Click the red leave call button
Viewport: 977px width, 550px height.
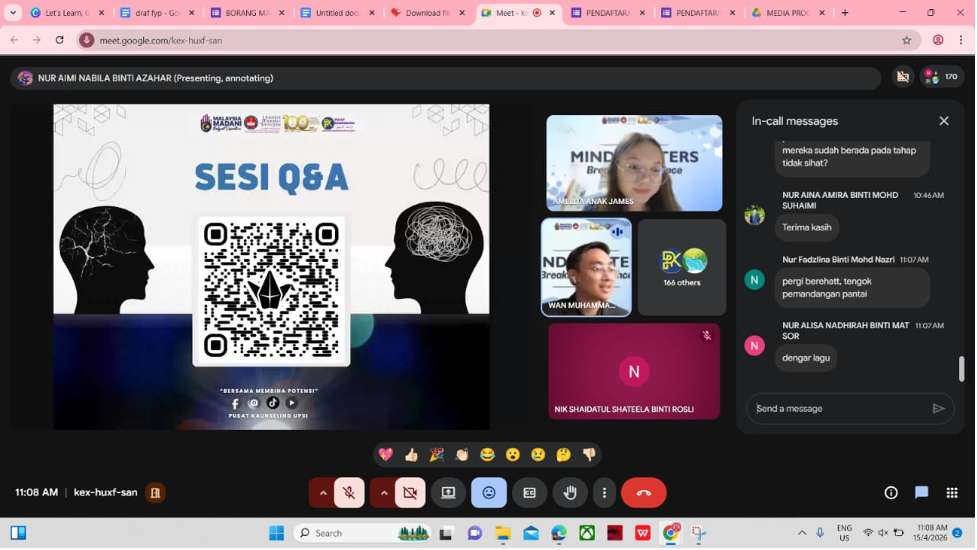tap(643, 493)
